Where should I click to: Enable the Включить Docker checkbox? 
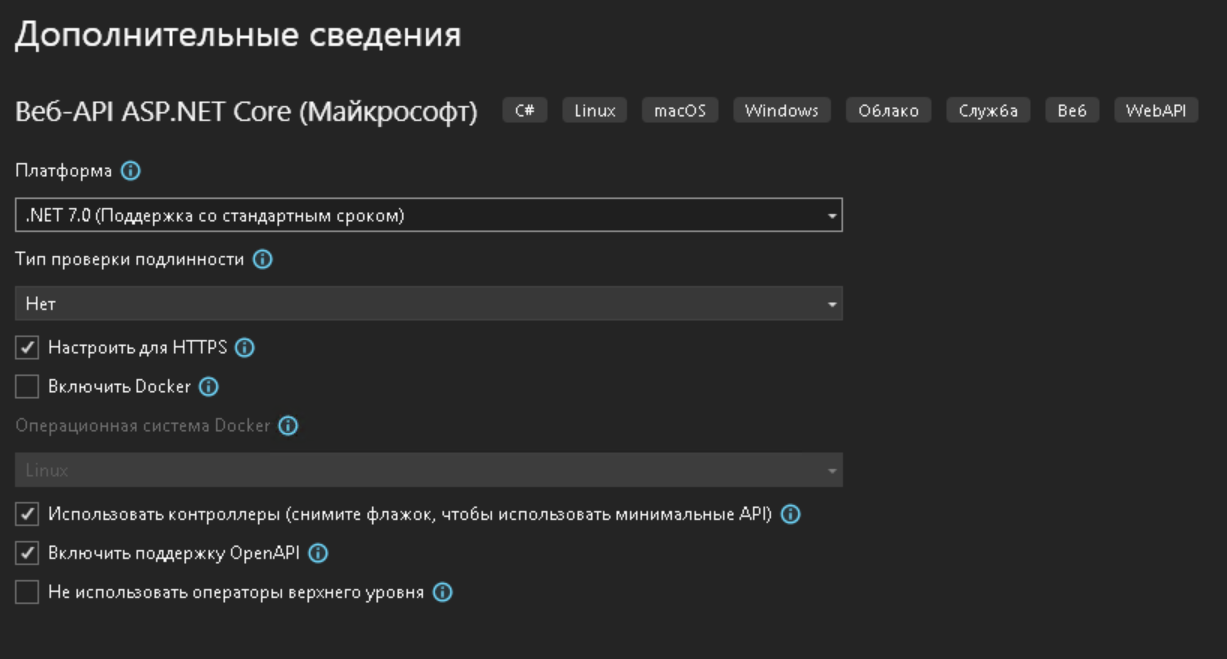[x=27, y=387]
